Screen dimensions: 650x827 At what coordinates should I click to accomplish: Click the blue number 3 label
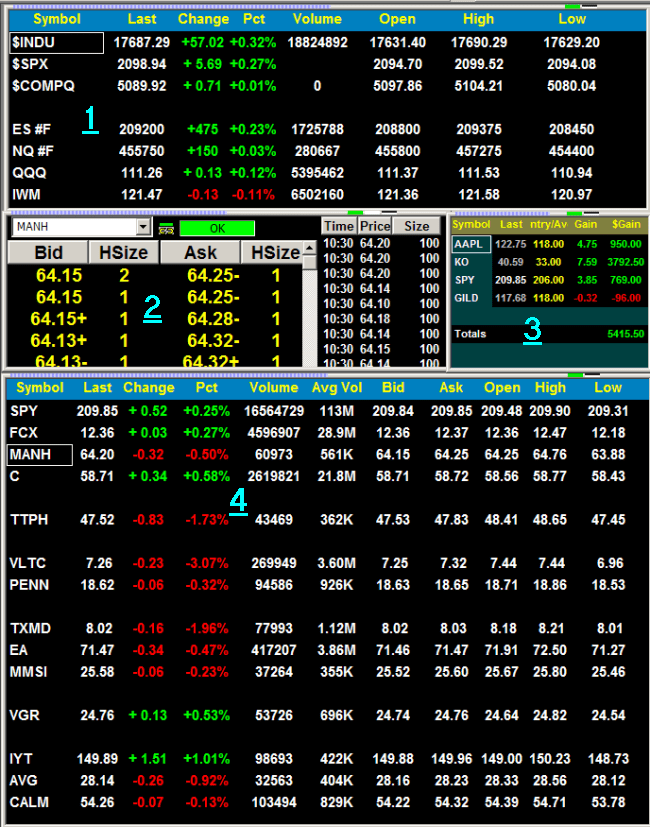533,329
